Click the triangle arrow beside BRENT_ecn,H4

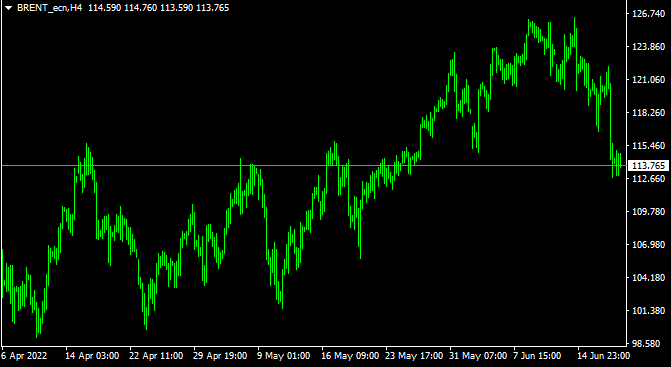click(8, 8)
